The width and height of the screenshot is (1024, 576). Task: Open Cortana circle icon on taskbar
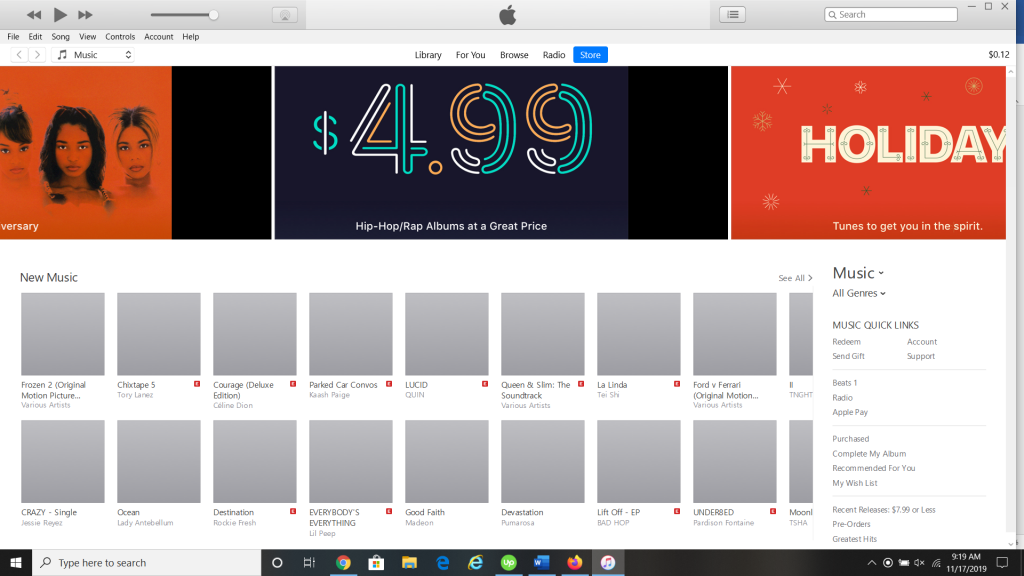(277, 563)
